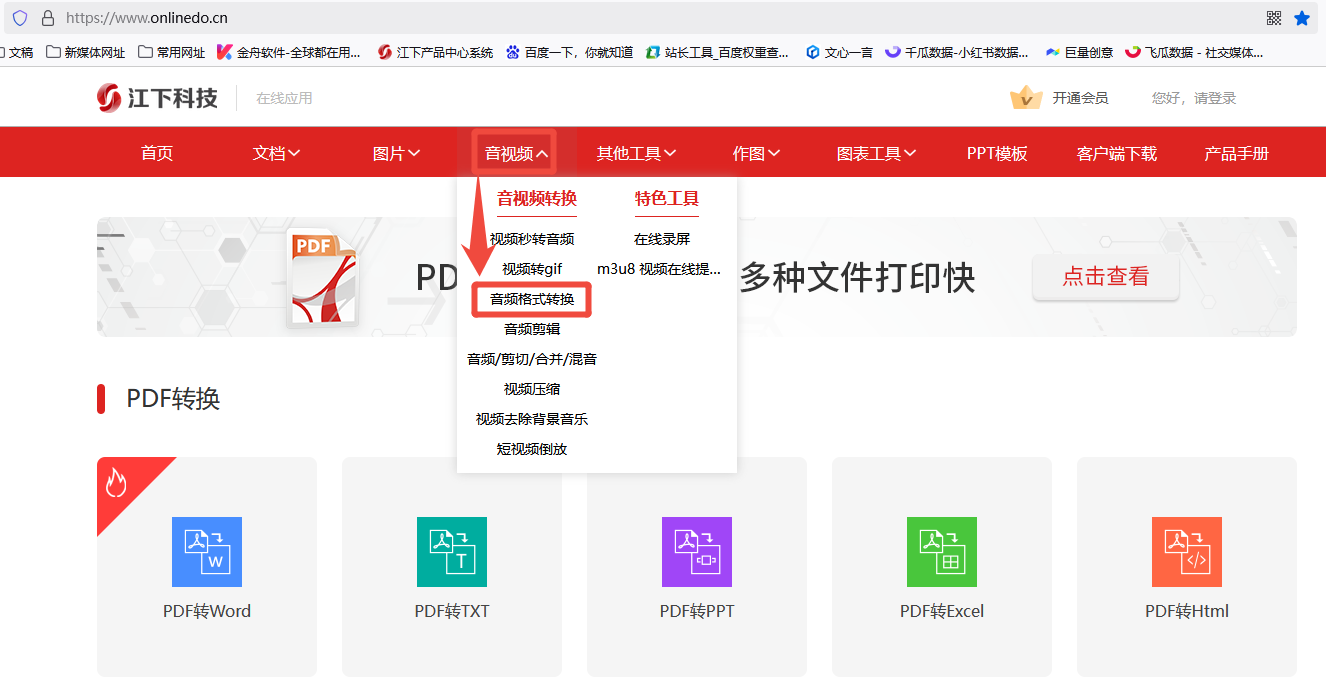Open the PDF转Html tool icon
1326x692 pixels.
tap(1187, 552)
